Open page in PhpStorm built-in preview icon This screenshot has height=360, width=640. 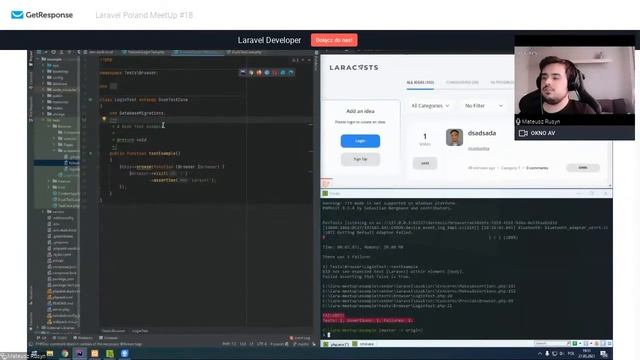(x=243, y=73)
